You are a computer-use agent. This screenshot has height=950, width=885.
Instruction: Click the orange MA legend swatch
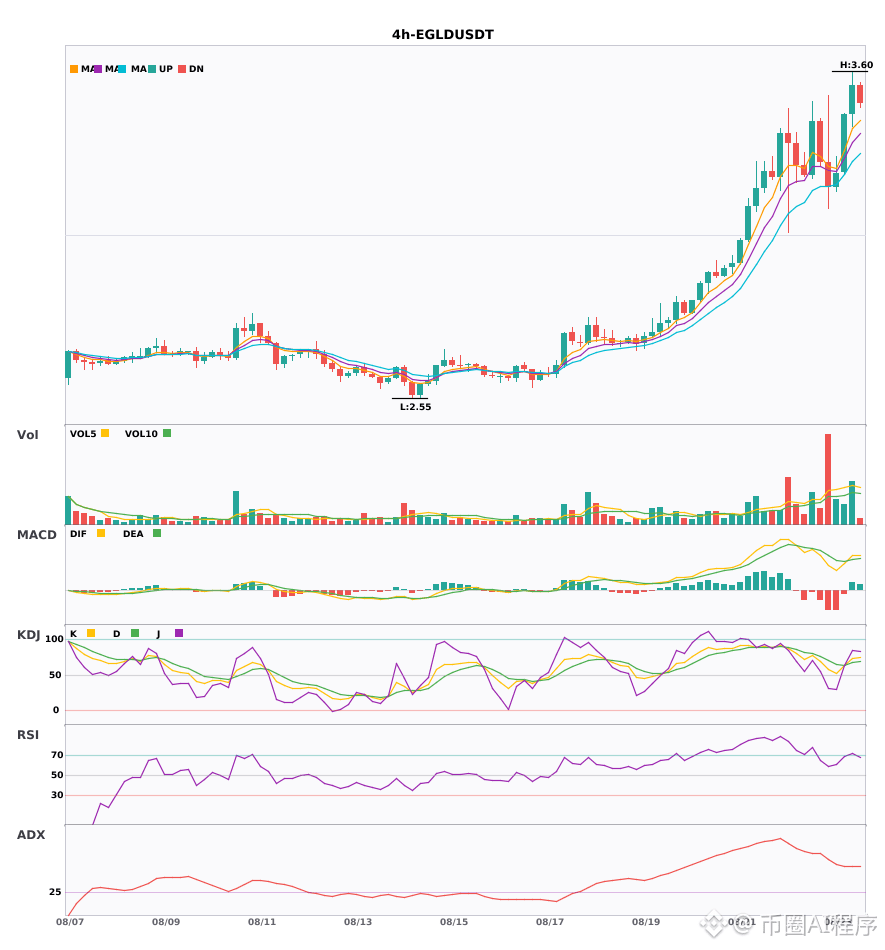coord(74,69)
